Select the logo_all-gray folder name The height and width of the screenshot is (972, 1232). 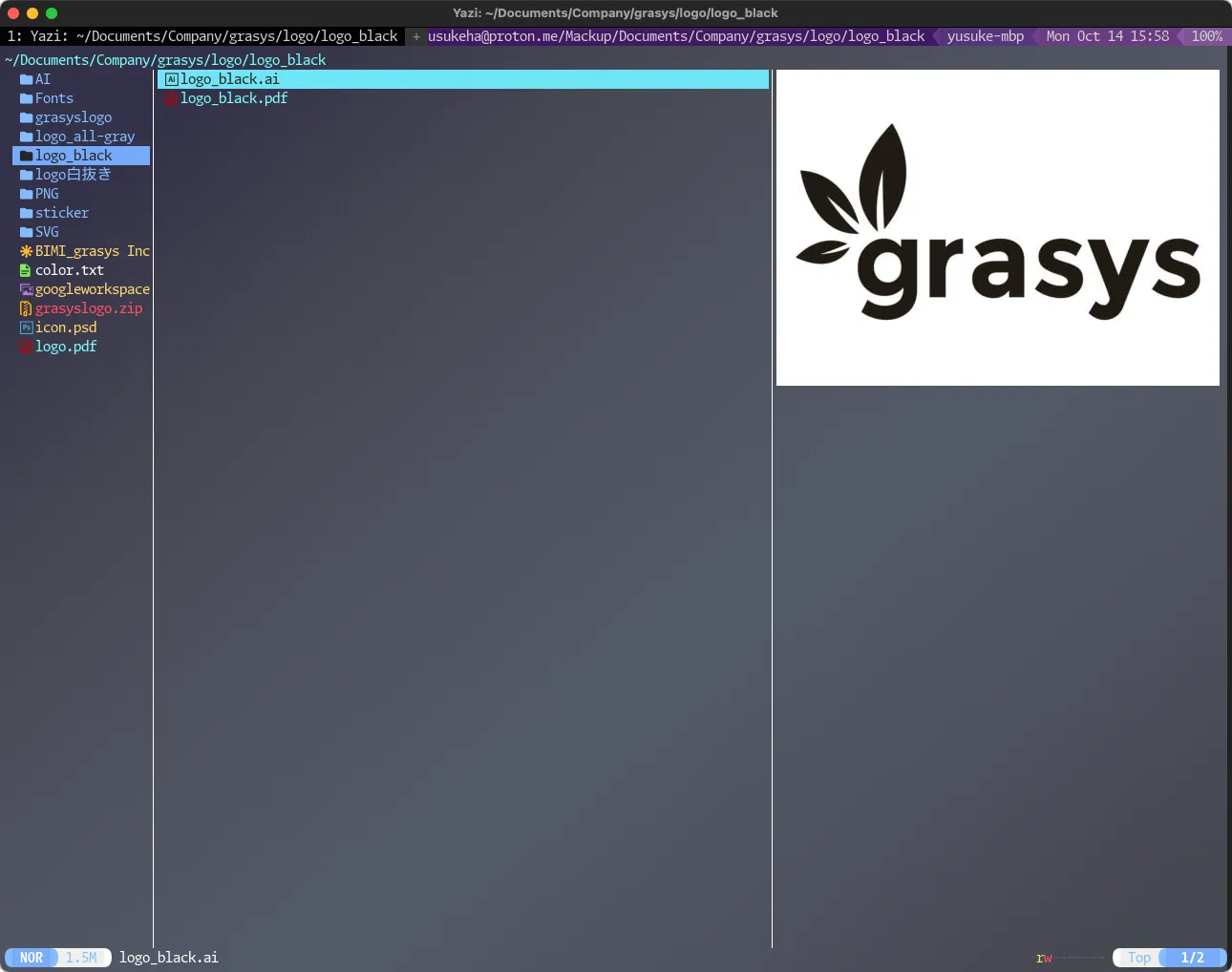[85, 137]
